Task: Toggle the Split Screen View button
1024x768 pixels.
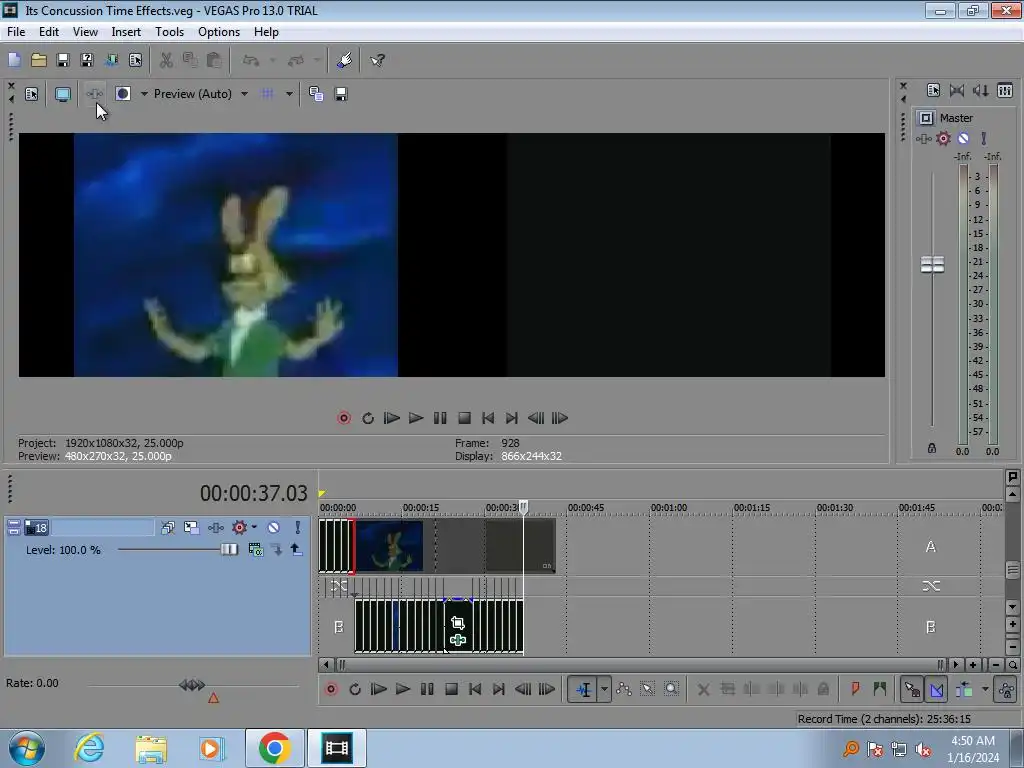Action: pyautogui.click(x=123, y=94)
